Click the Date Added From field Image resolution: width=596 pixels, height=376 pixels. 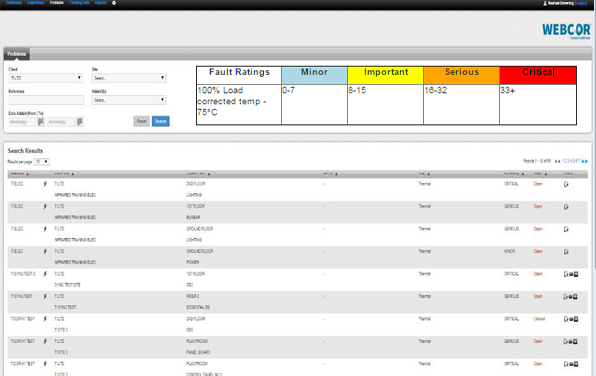(22, 122)
